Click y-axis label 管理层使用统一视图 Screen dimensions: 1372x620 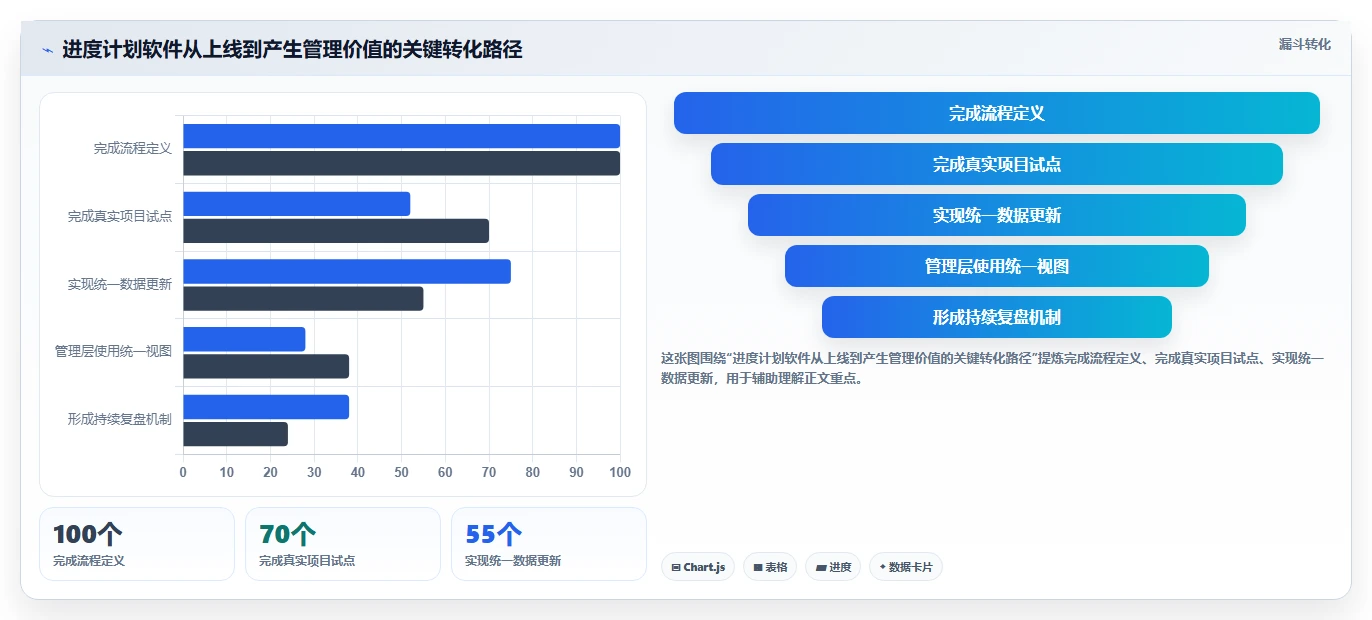coord(113,352)
